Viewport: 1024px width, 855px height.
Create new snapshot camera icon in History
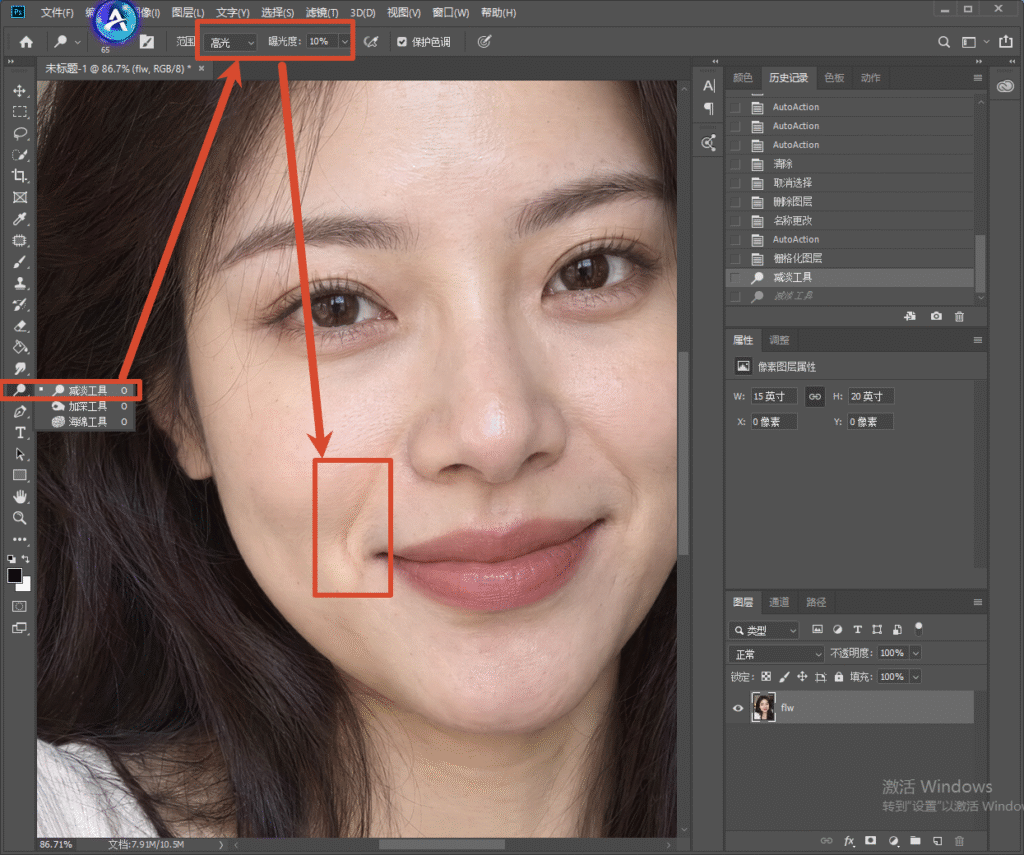coord(936,316)
